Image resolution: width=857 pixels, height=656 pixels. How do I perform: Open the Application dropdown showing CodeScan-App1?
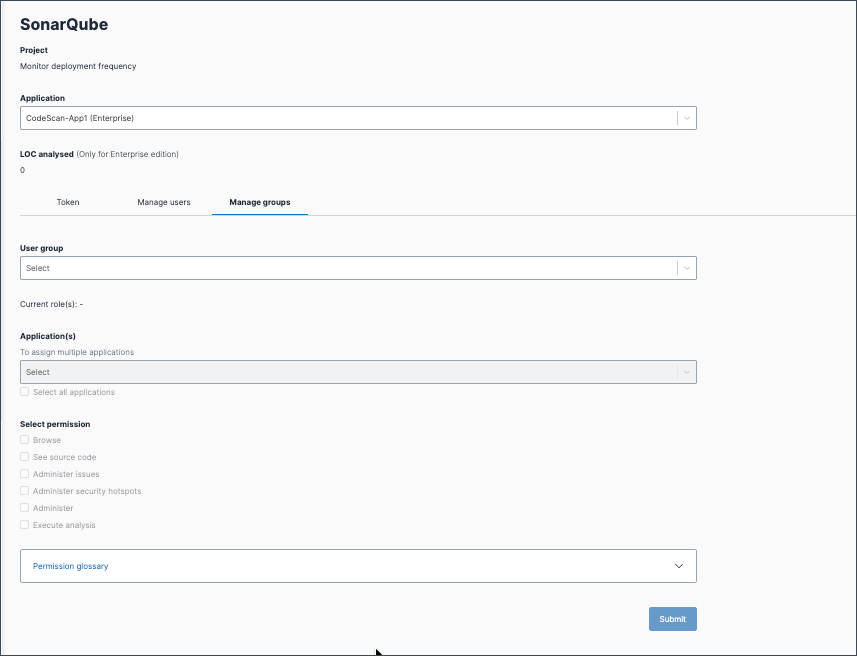[x=358, y=118]
